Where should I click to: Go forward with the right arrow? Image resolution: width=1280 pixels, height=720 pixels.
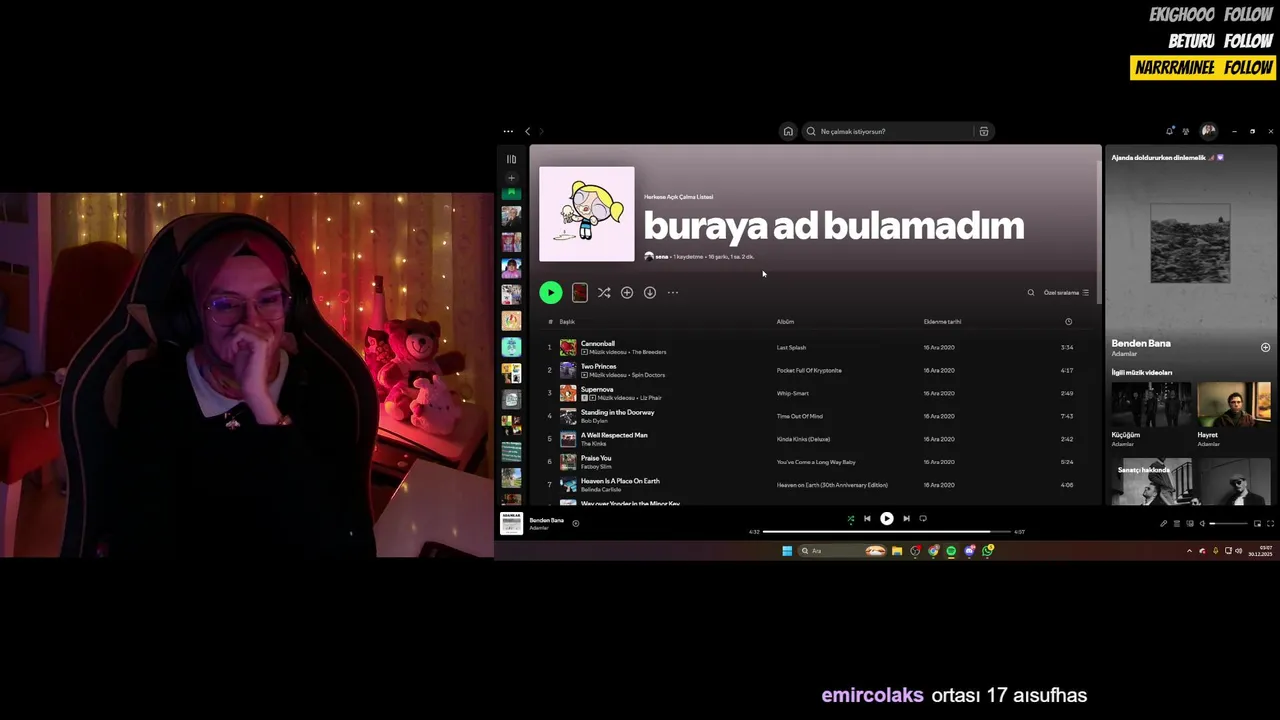(x=542, y=131)
